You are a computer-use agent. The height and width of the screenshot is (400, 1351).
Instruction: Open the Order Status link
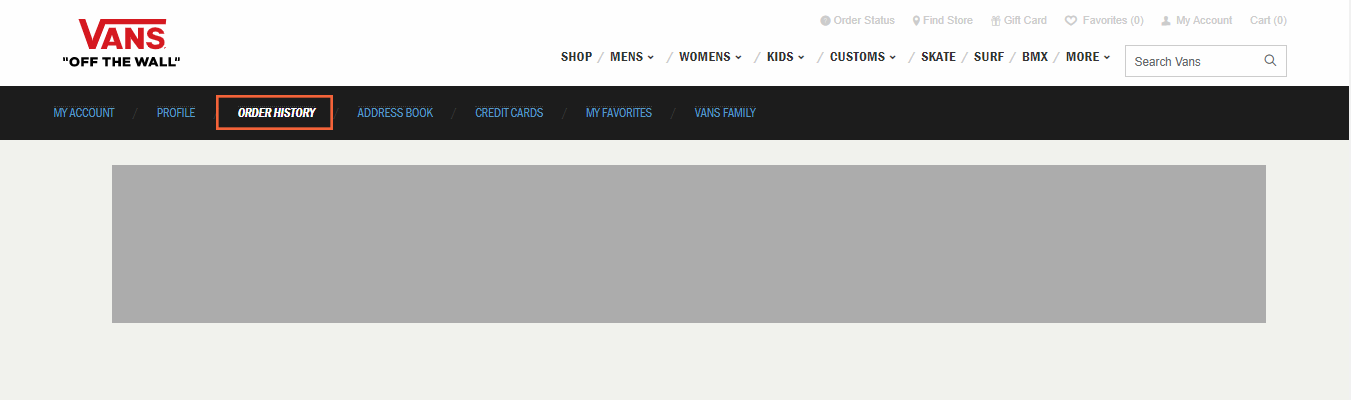(857, 20)
